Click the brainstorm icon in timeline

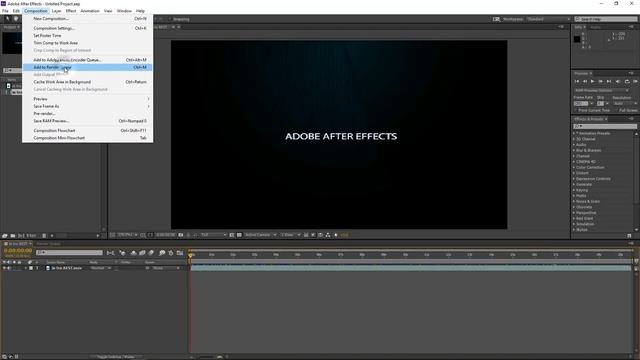click(162, 253)
